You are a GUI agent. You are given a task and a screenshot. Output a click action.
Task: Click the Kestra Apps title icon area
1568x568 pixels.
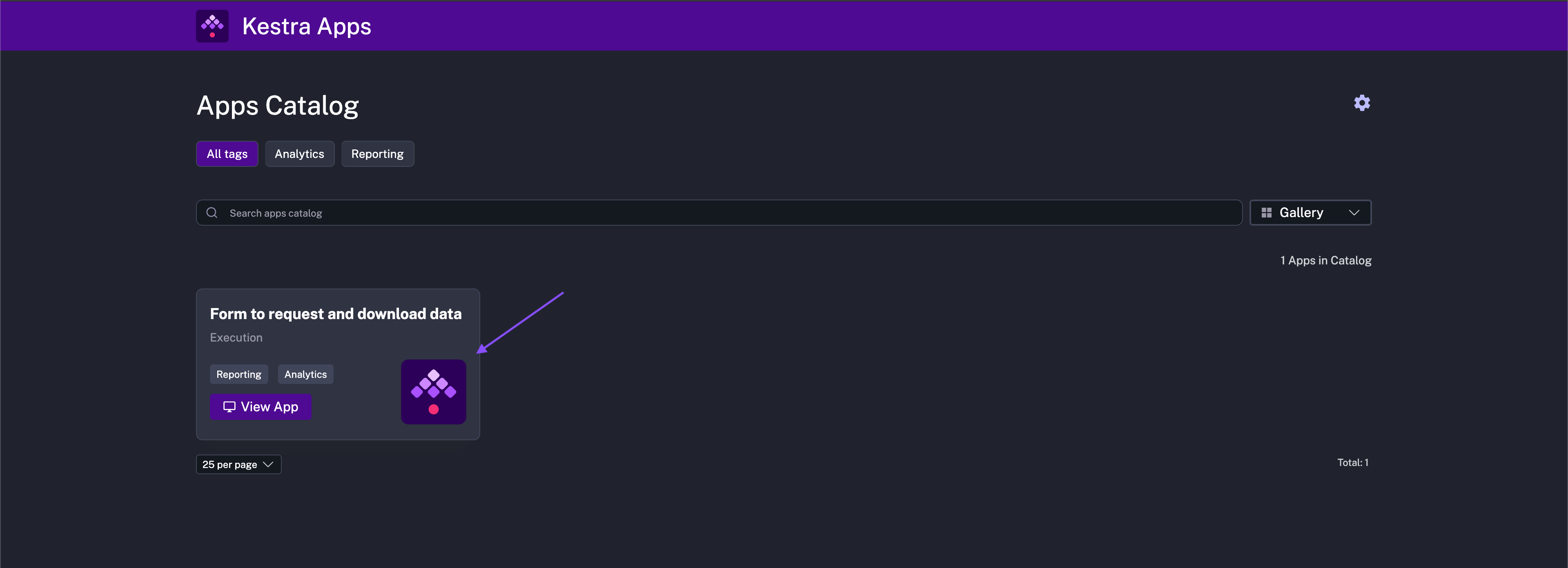pyautogui.click(x=211, y=26)
